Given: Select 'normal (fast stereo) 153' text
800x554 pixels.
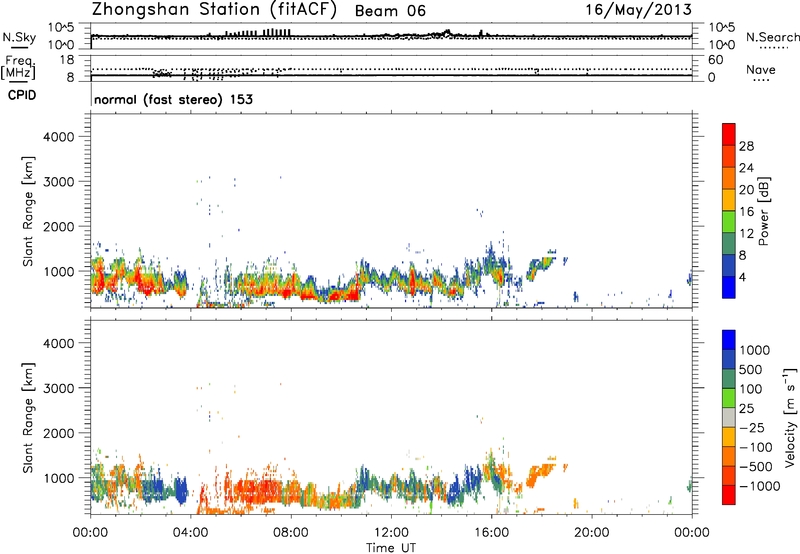Looking at the screenshot, I should (173, 99).
